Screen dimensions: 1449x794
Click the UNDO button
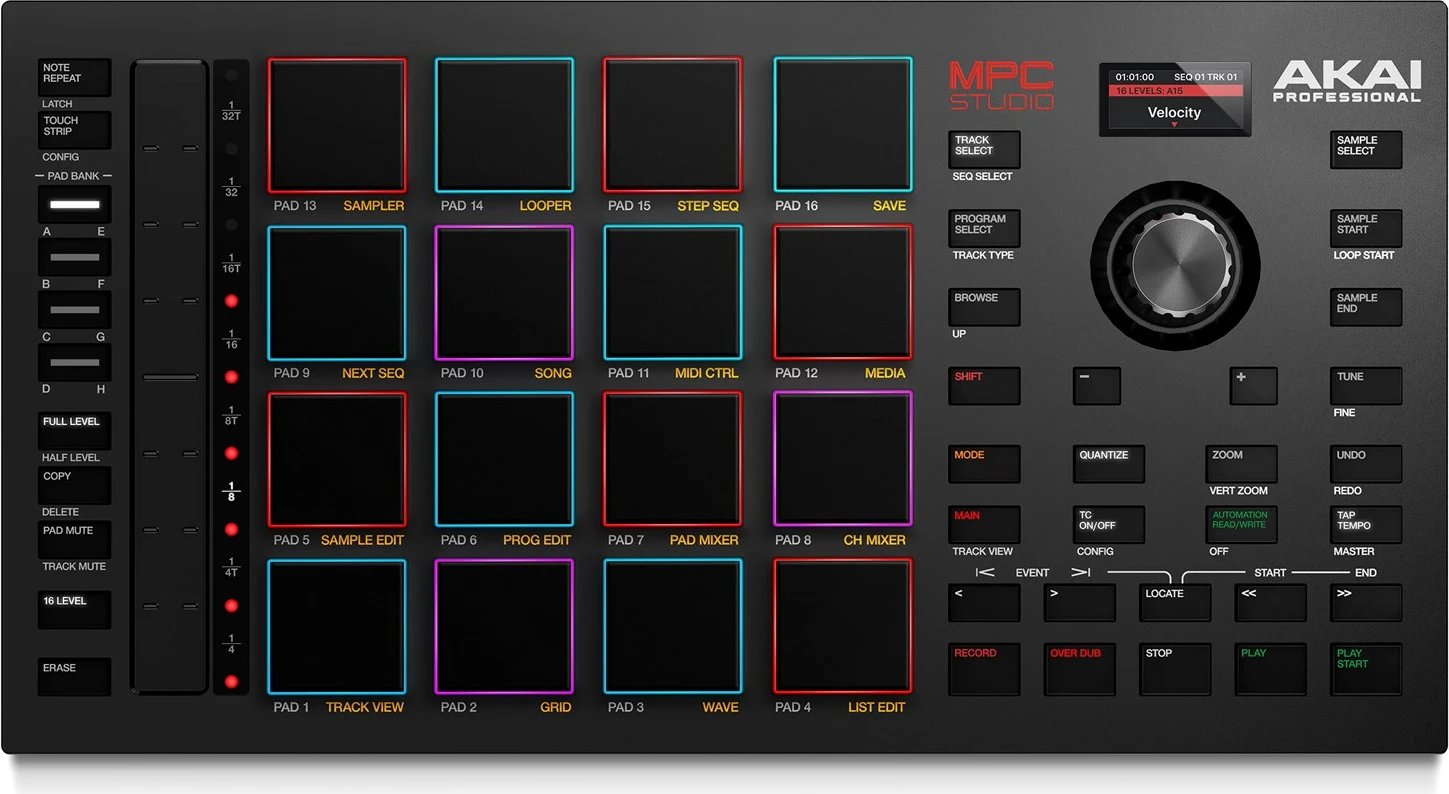point(1366,464)
